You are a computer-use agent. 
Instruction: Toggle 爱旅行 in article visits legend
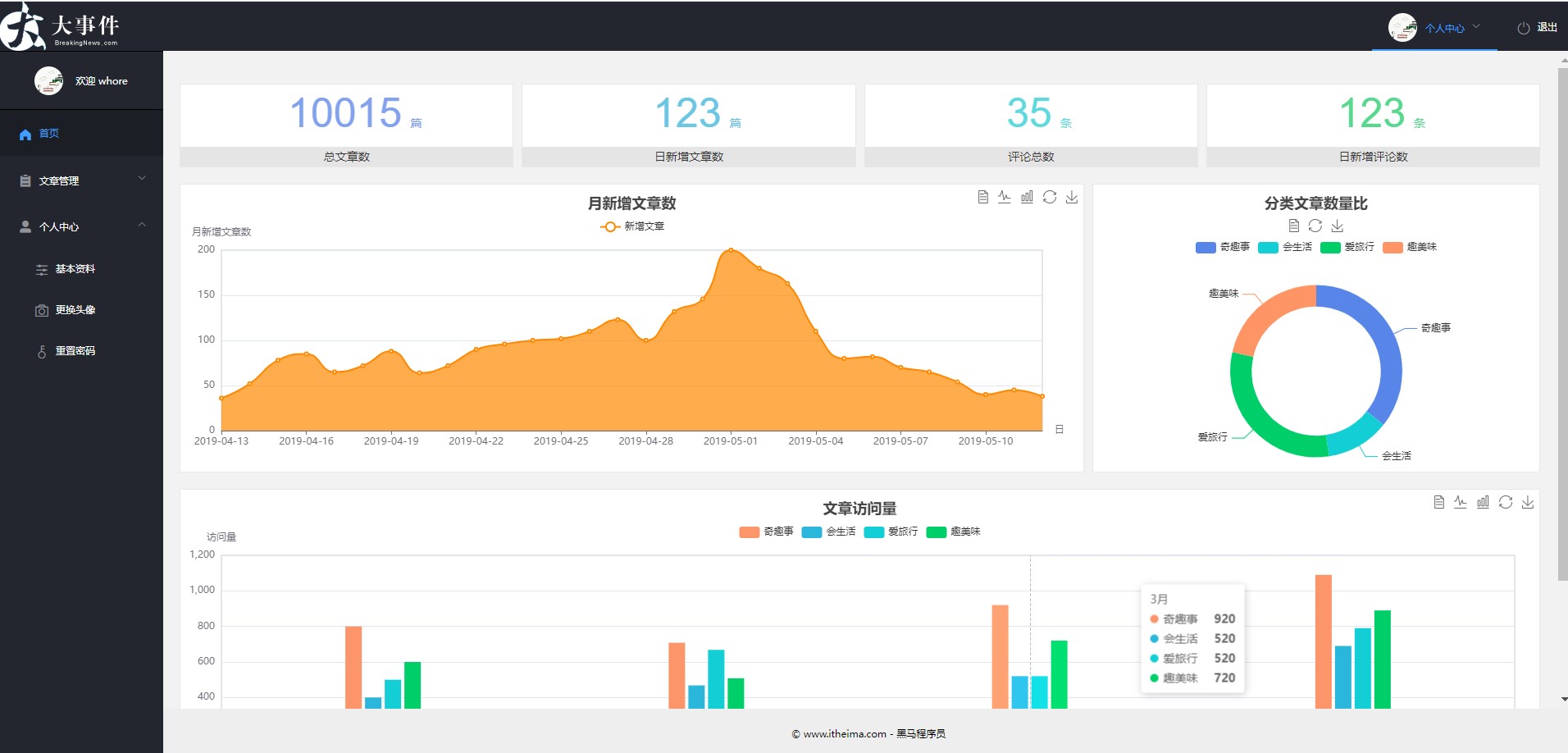pos(891,532)
